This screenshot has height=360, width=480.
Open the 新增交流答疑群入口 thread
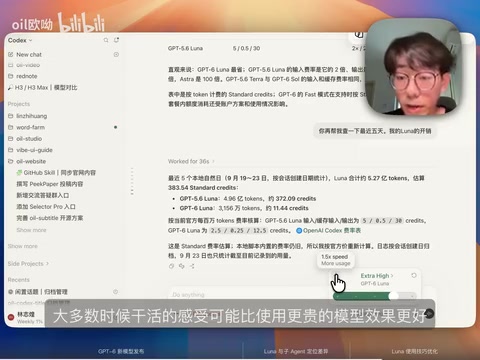pos(43,195)
